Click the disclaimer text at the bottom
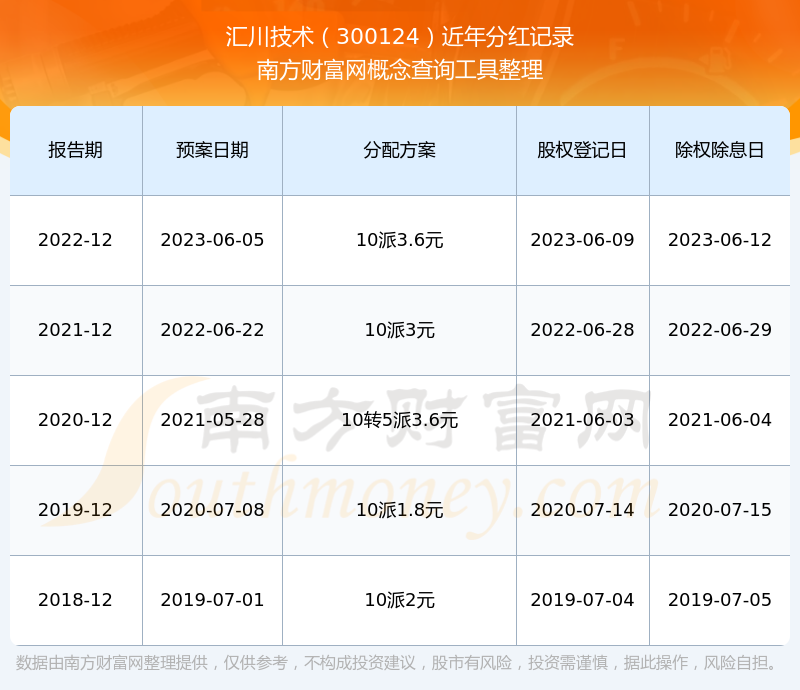 pyautogui.click(x=397, y=663)
